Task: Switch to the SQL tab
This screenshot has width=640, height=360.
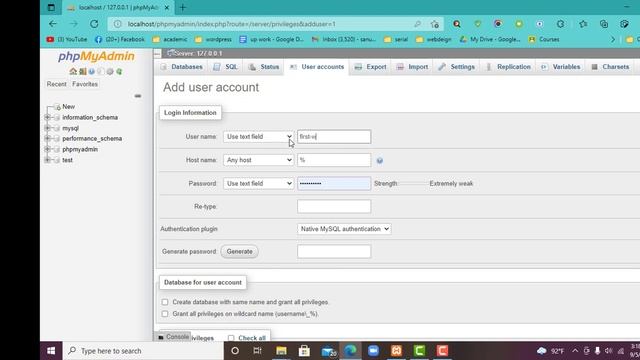Action: pyautogui.click(x=226, y=67)
